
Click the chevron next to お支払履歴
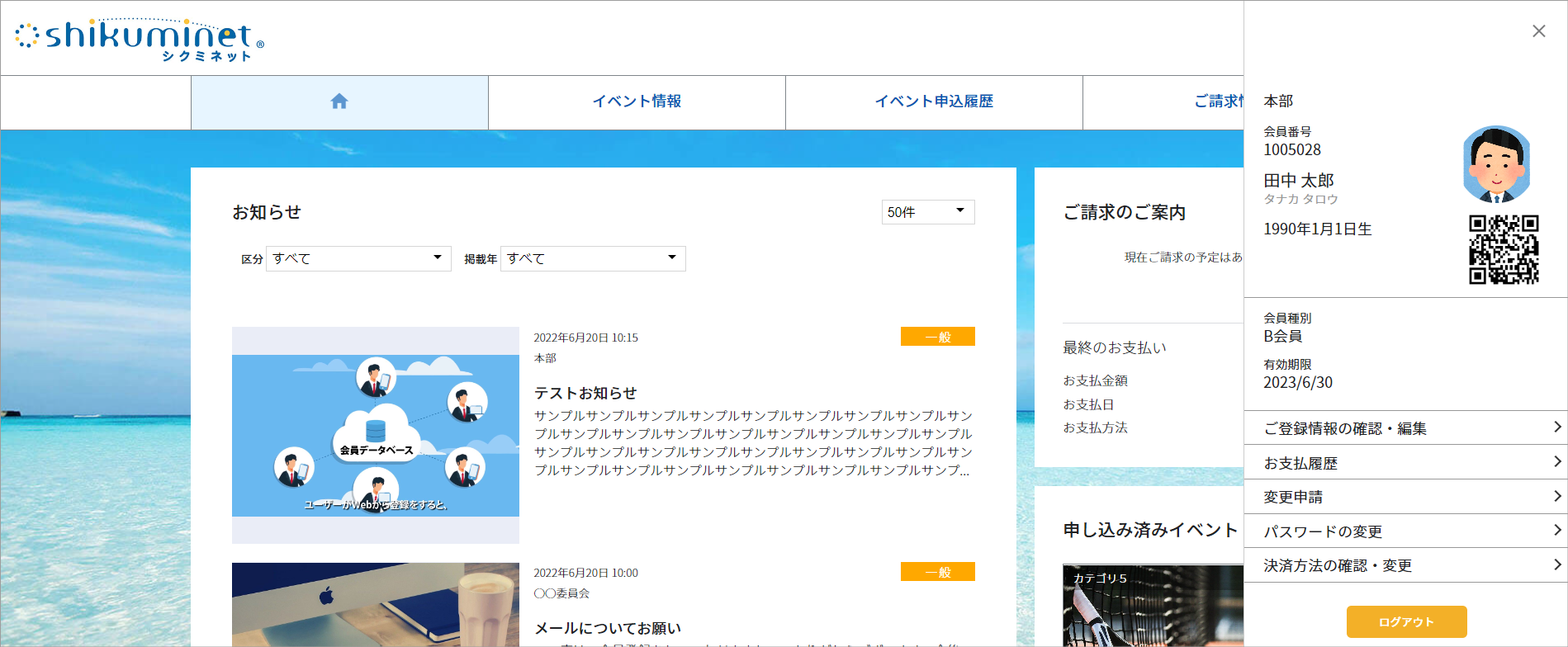pos(1556,462)
